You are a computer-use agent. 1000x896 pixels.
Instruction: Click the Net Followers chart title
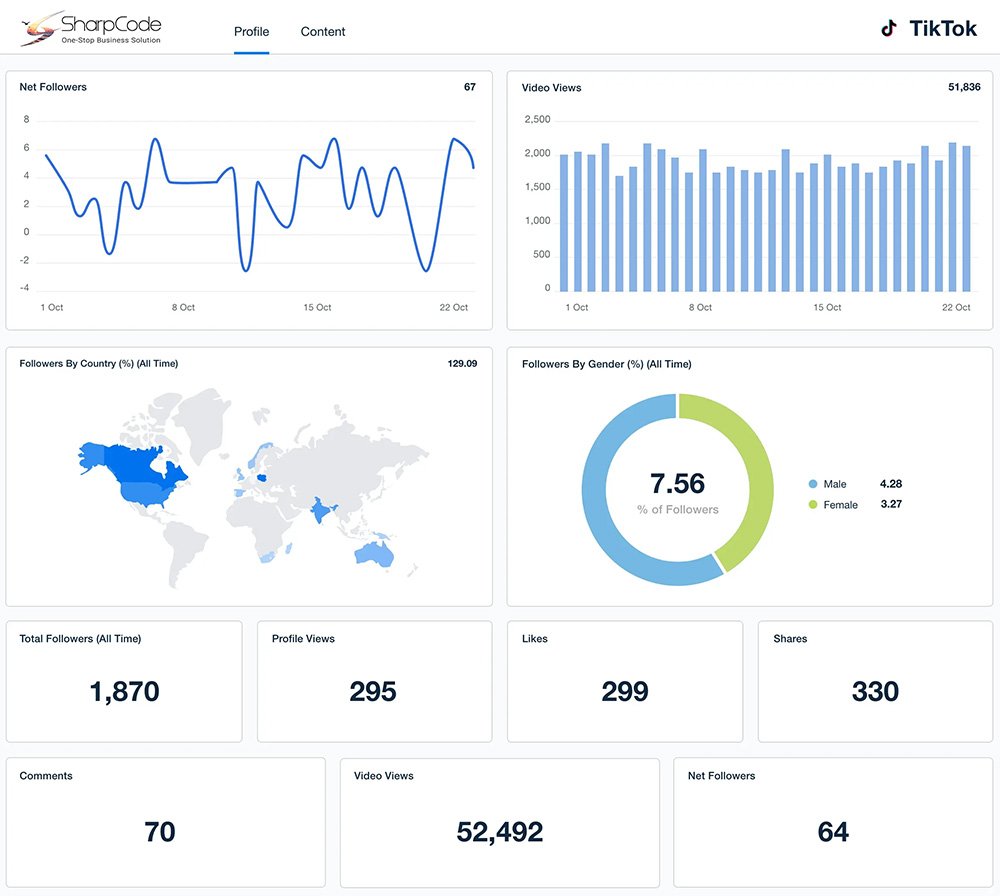[x=53, y=87]
